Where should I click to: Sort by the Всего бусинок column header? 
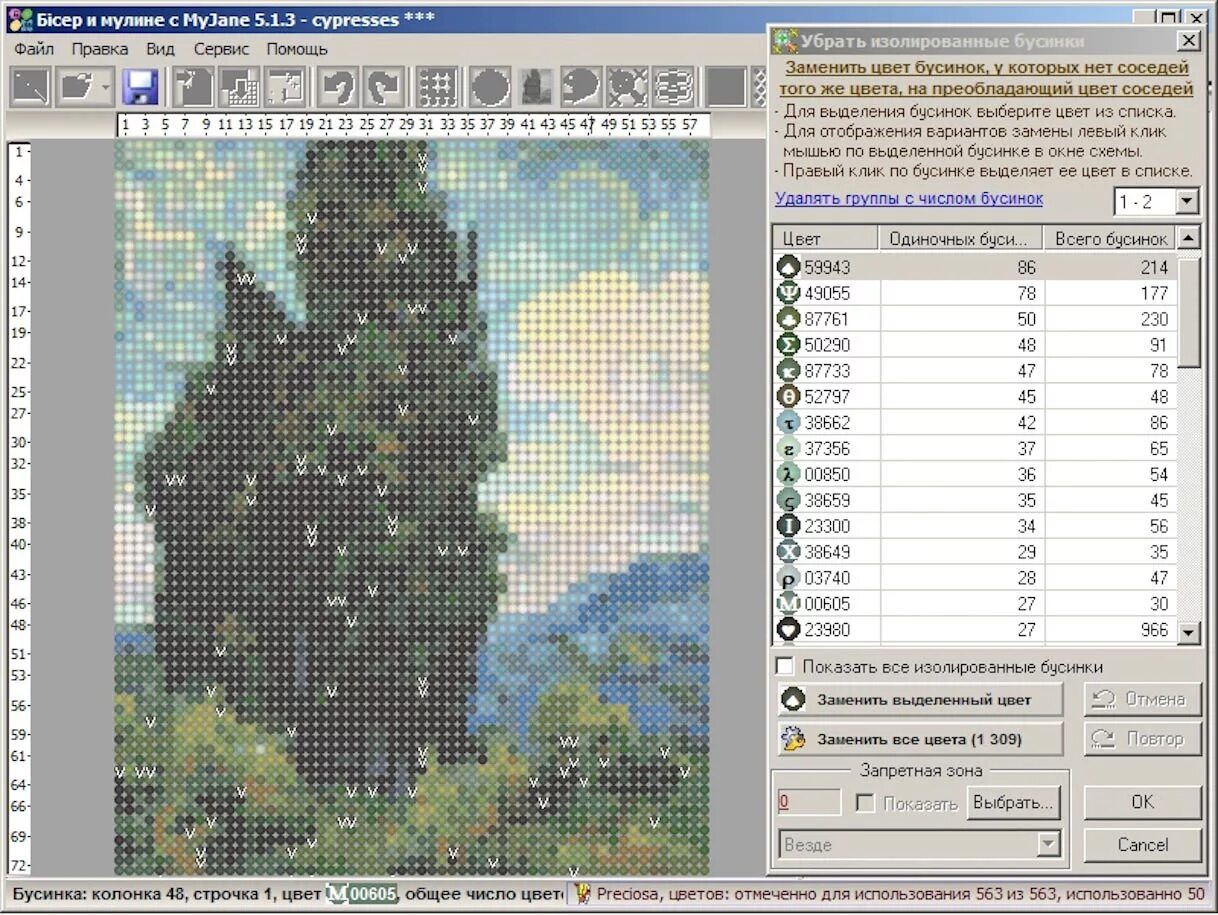pos(1109,239)
